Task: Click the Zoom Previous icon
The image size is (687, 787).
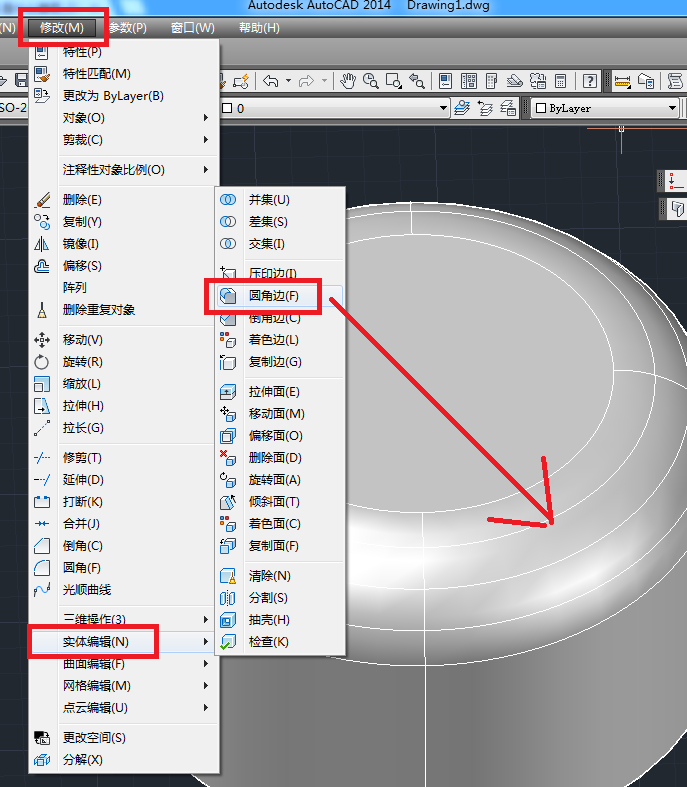Action: (417, 81)
